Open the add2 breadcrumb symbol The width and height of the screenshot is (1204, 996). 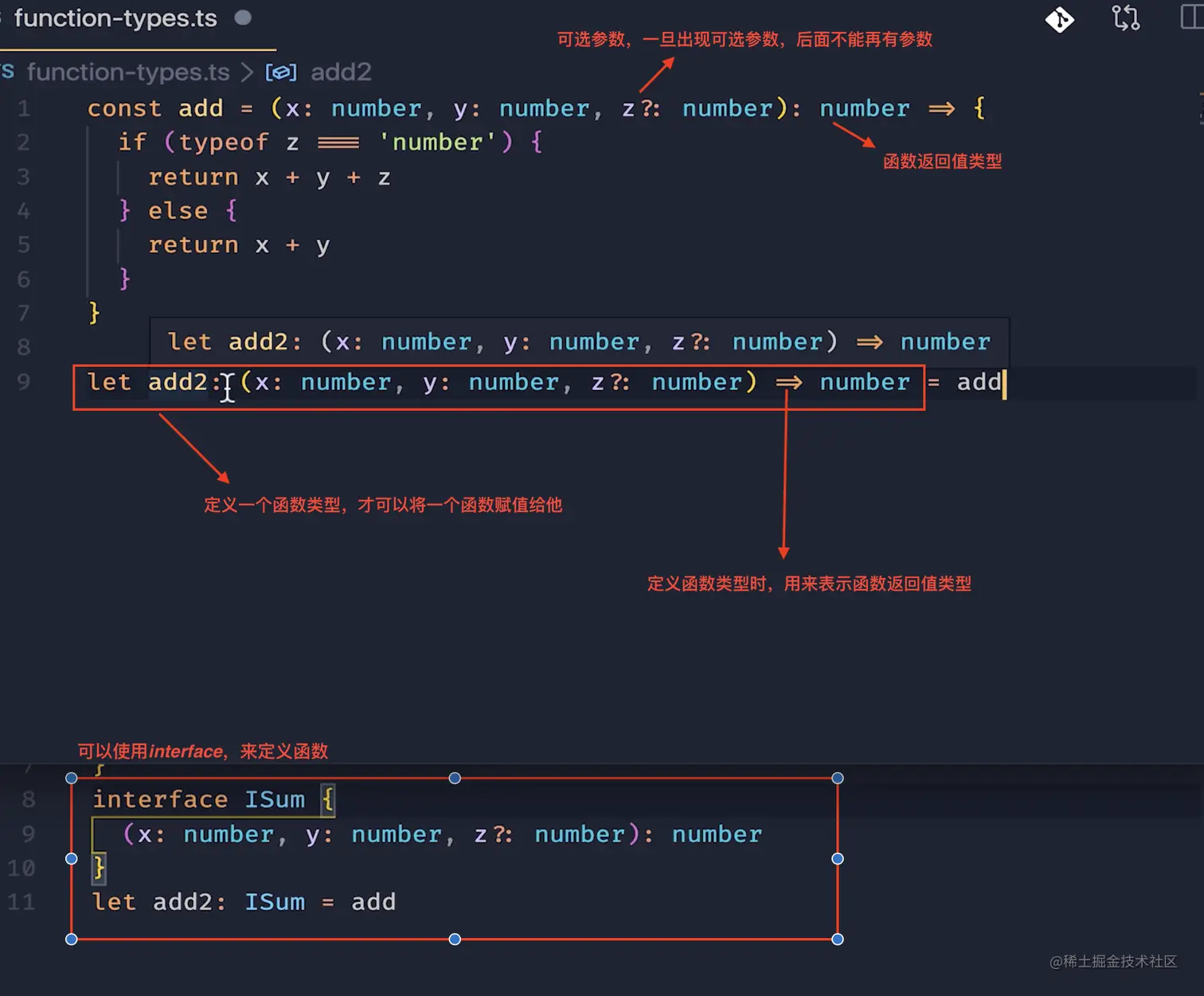[x=341, y=72]
